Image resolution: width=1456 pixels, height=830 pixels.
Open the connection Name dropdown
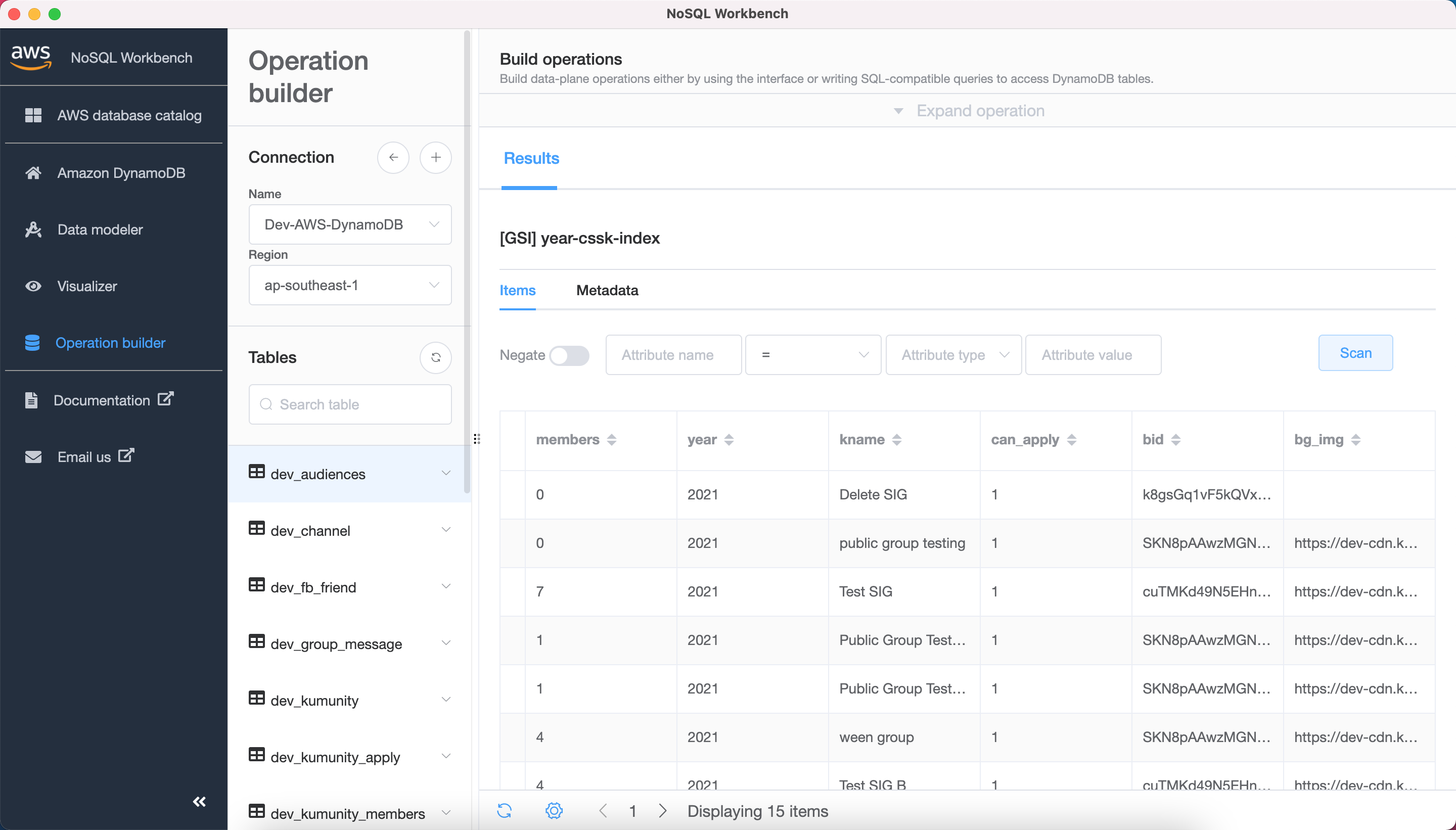[350, 224]
